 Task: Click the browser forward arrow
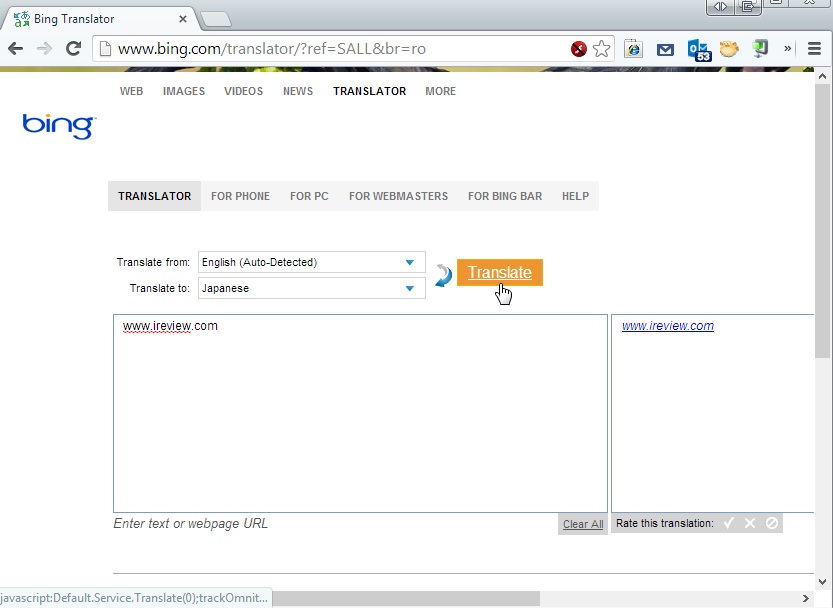[x=44, y=49]
